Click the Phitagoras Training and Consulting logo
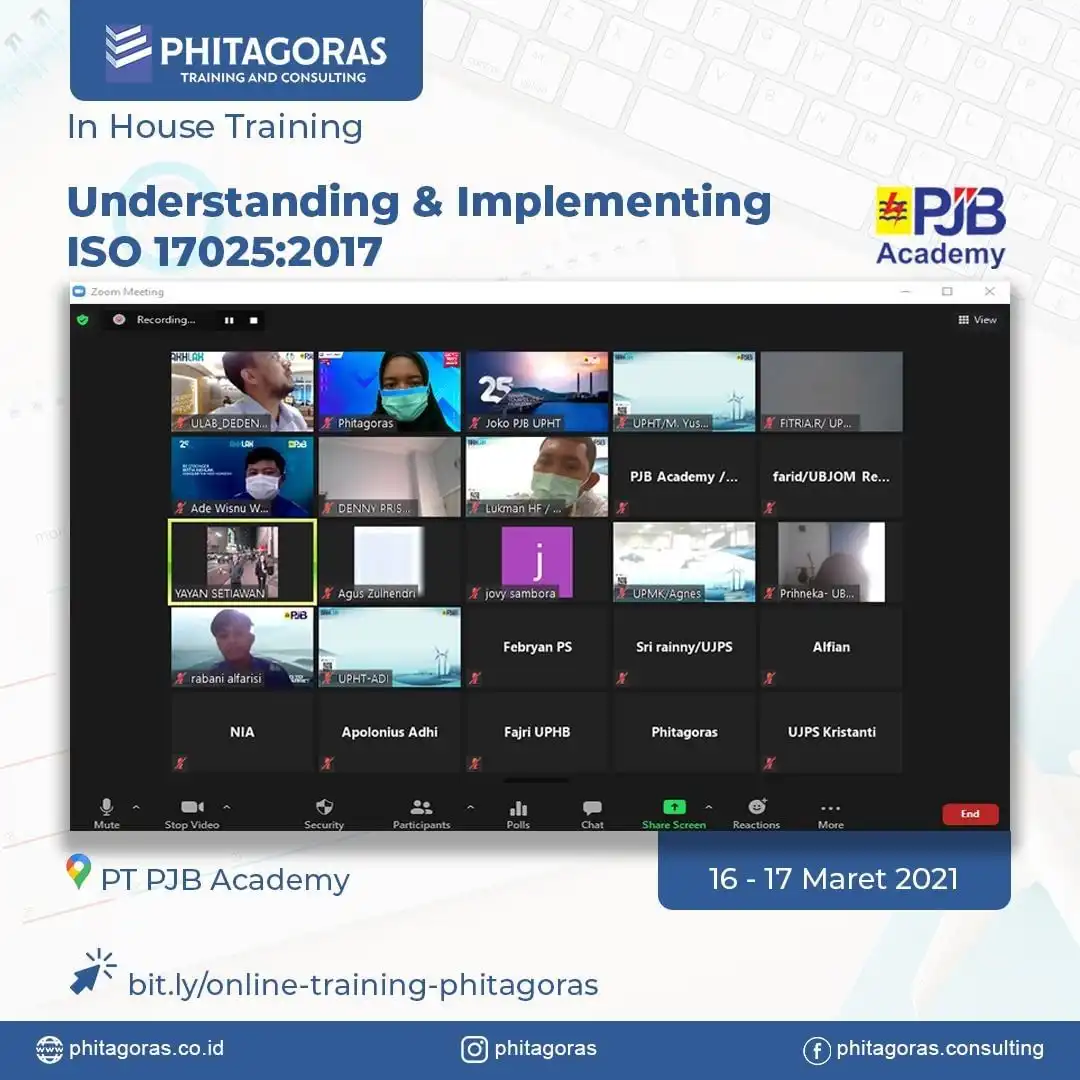This screenshot has height=1080, width=1080. tap(247, 53)
